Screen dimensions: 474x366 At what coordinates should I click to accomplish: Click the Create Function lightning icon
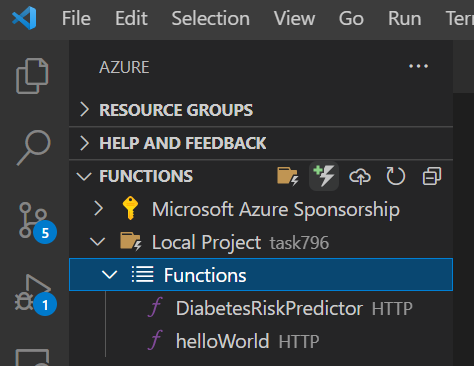tap(324, 176)
